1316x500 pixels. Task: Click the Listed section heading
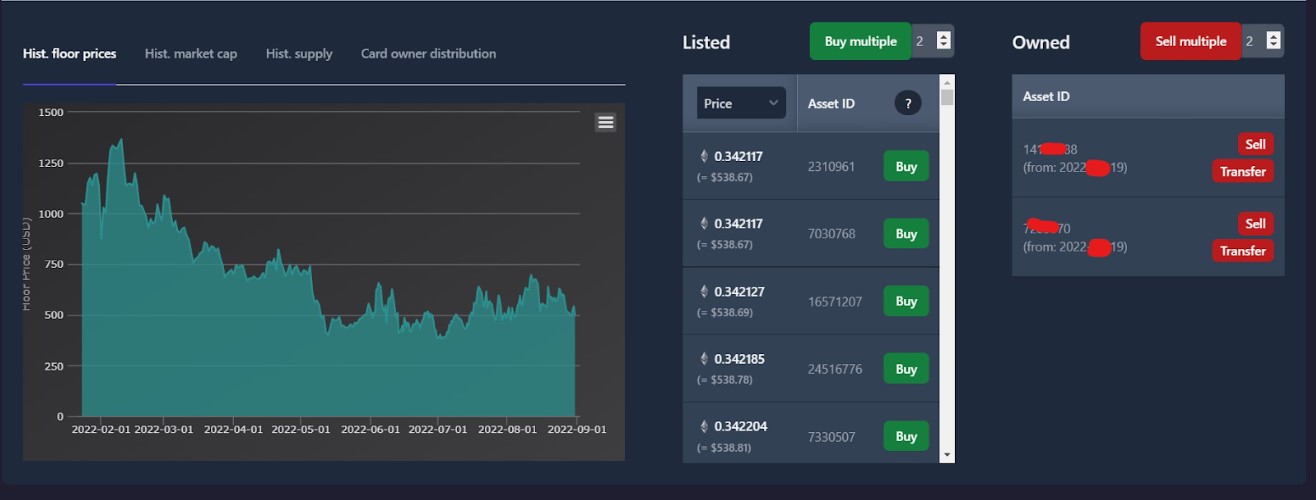point(706,42)
